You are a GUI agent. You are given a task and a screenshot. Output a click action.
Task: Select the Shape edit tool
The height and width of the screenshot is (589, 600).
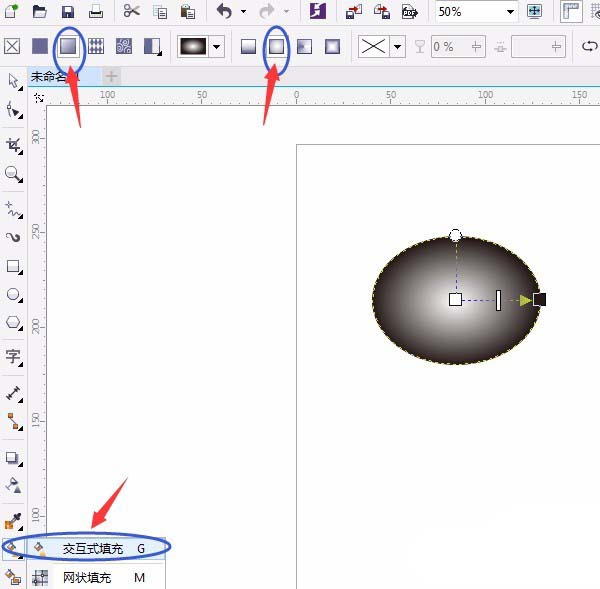click(13, 111)
